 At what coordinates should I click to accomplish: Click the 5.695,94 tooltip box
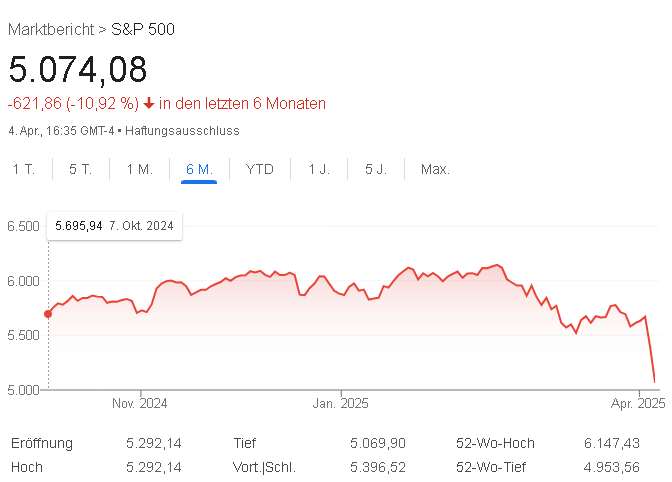[x=114, y=226]
